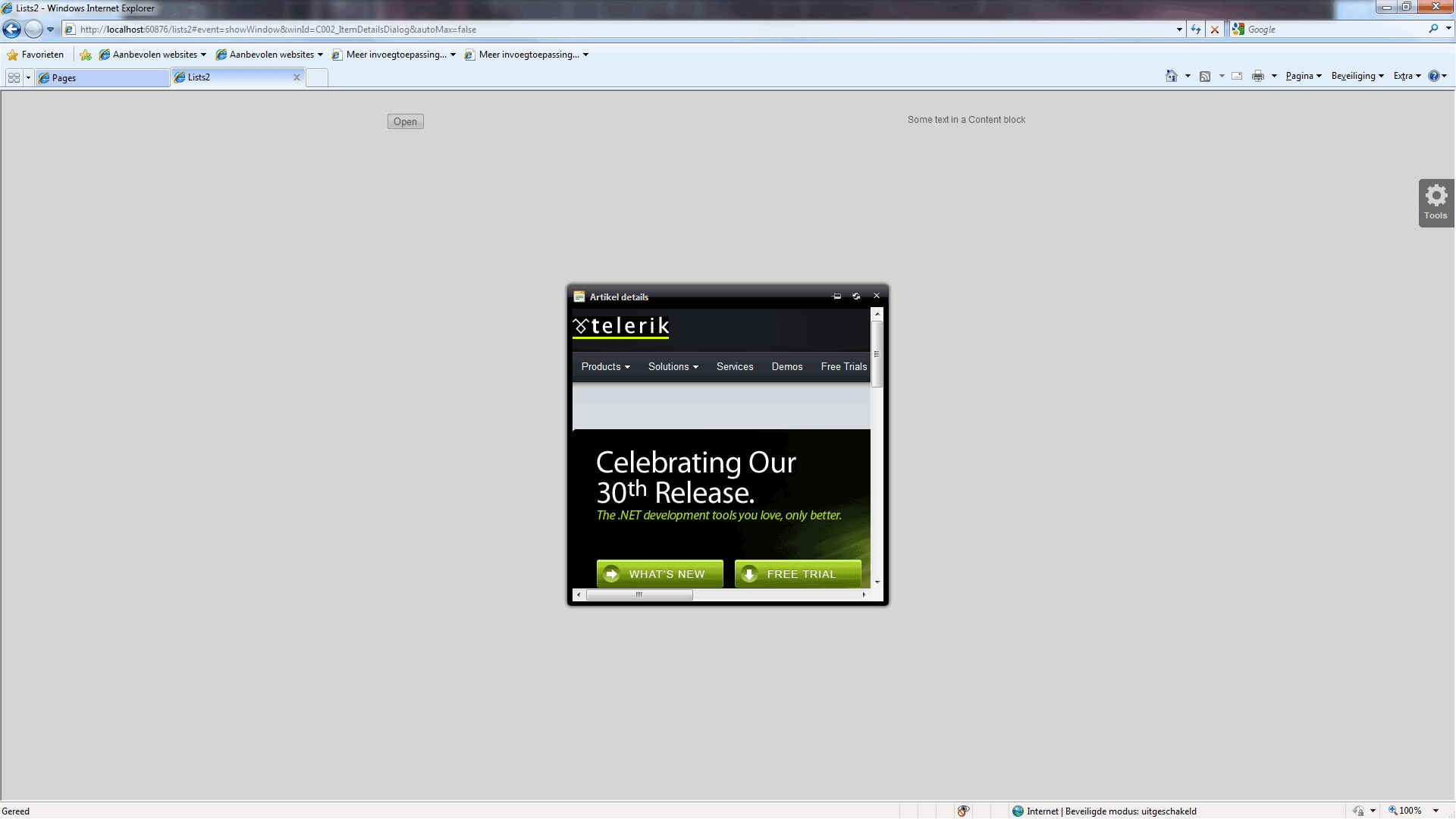The image size is (1456, 819).
Task: Open the Tools gear side panel
Action: [1436, 202]
